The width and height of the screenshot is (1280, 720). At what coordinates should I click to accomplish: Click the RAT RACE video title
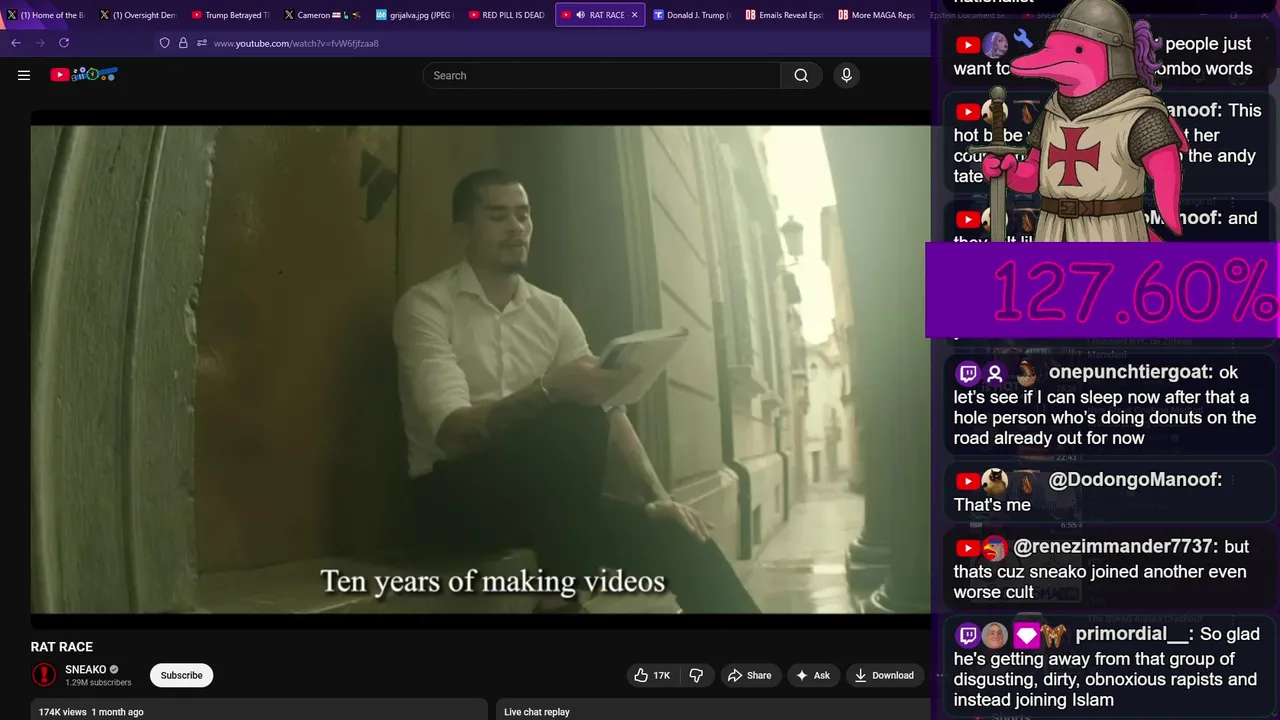tap(62, 647)
